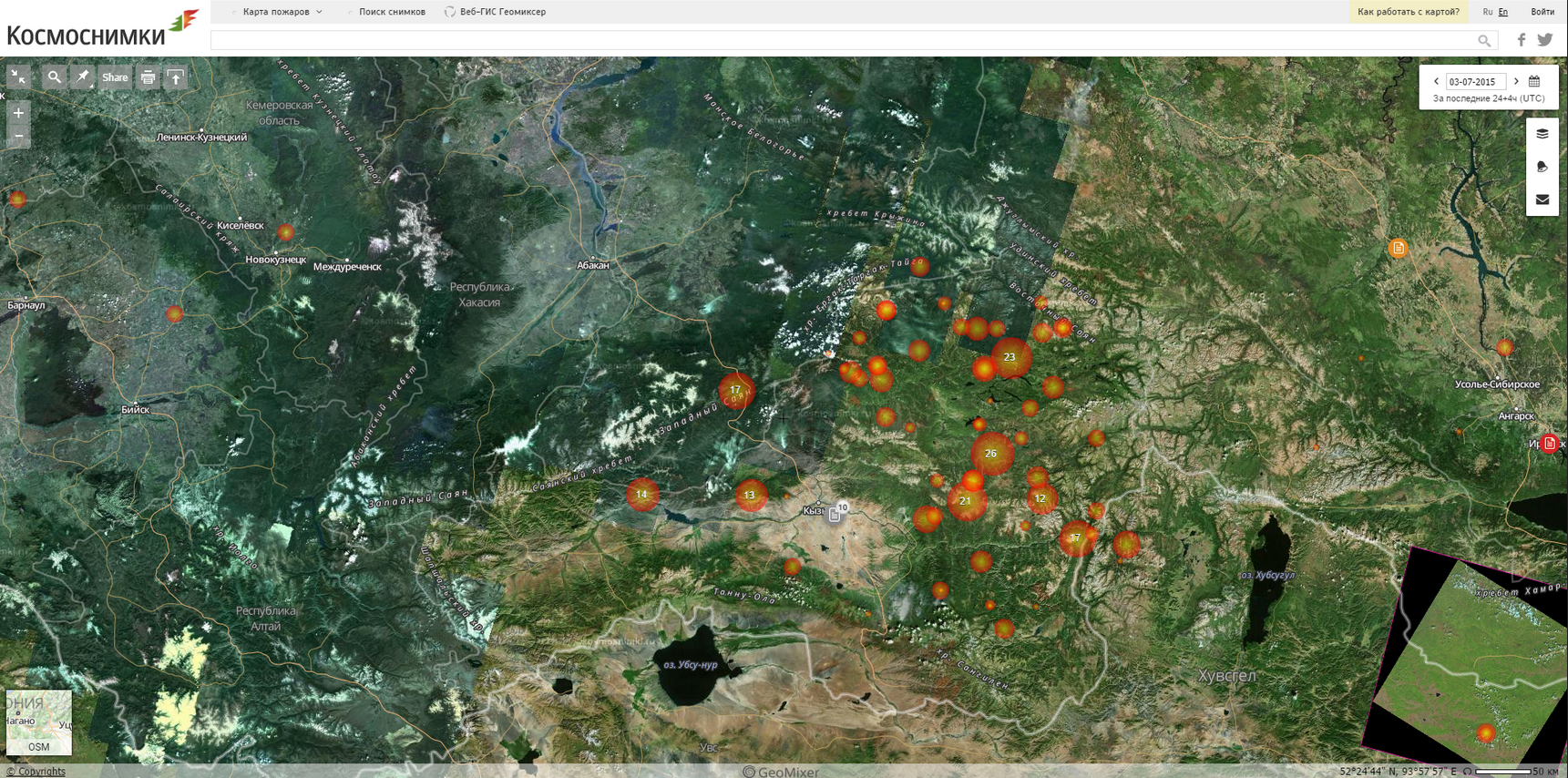Select the pushpin marker tool
This screenshot has height=778, width=1568.
pyautogui.click(x=83, y=77)
